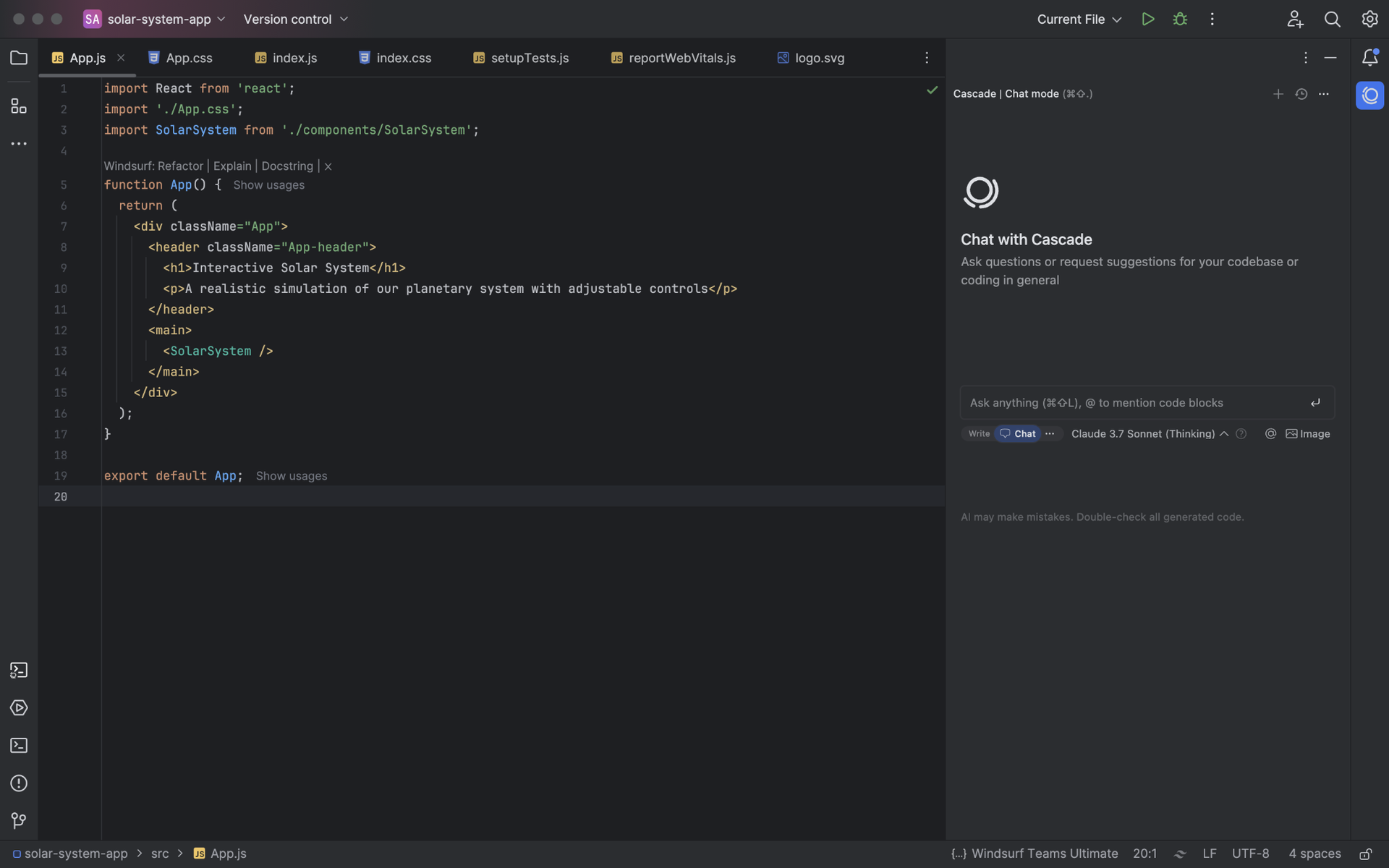Toggle the Cascade panel sidebar icon
This screenshot has height=868, width=1389.
click(1369, 95)
